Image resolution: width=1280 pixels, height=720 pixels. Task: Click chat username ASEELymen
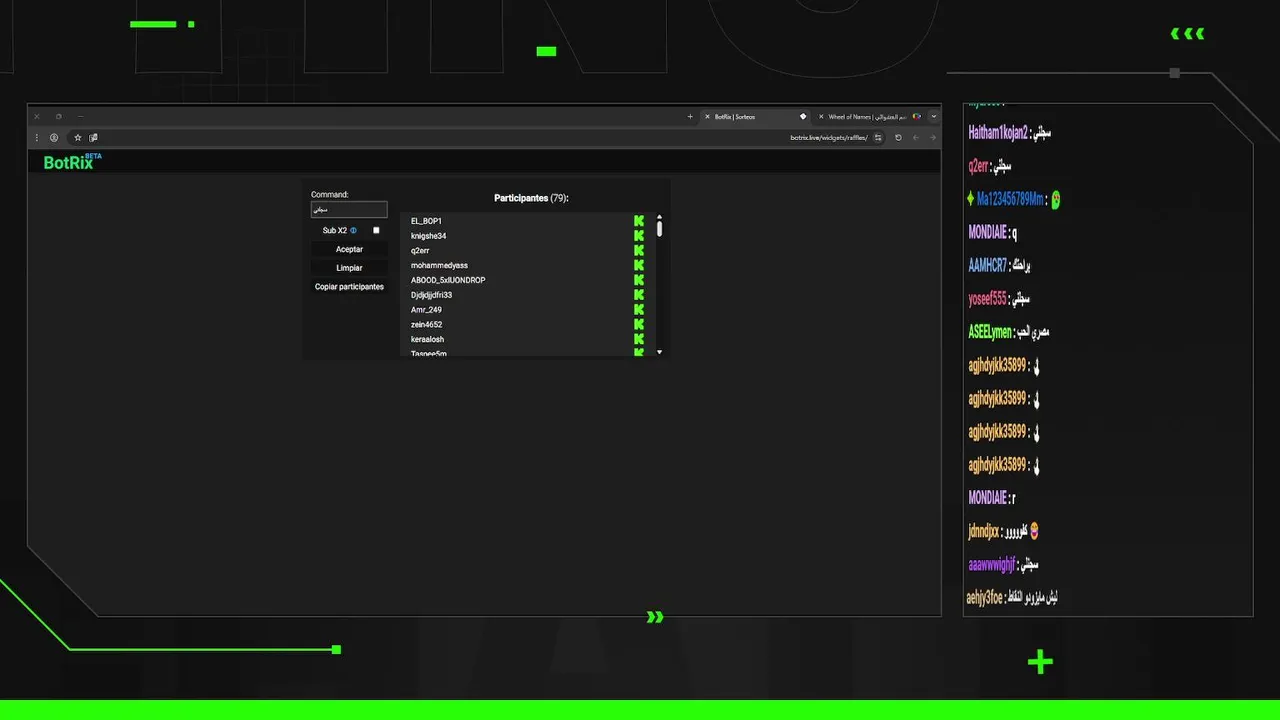pos(990,332)
